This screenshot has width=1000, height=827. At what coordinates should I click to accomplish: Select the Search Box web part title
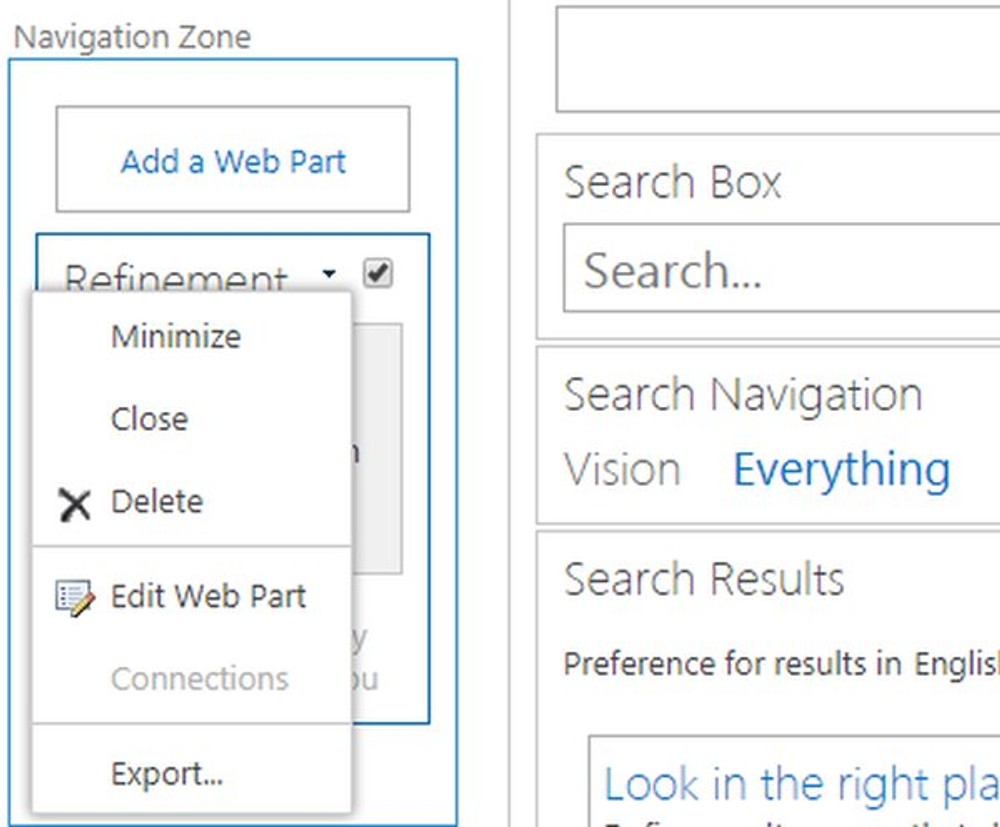(672, 183)
